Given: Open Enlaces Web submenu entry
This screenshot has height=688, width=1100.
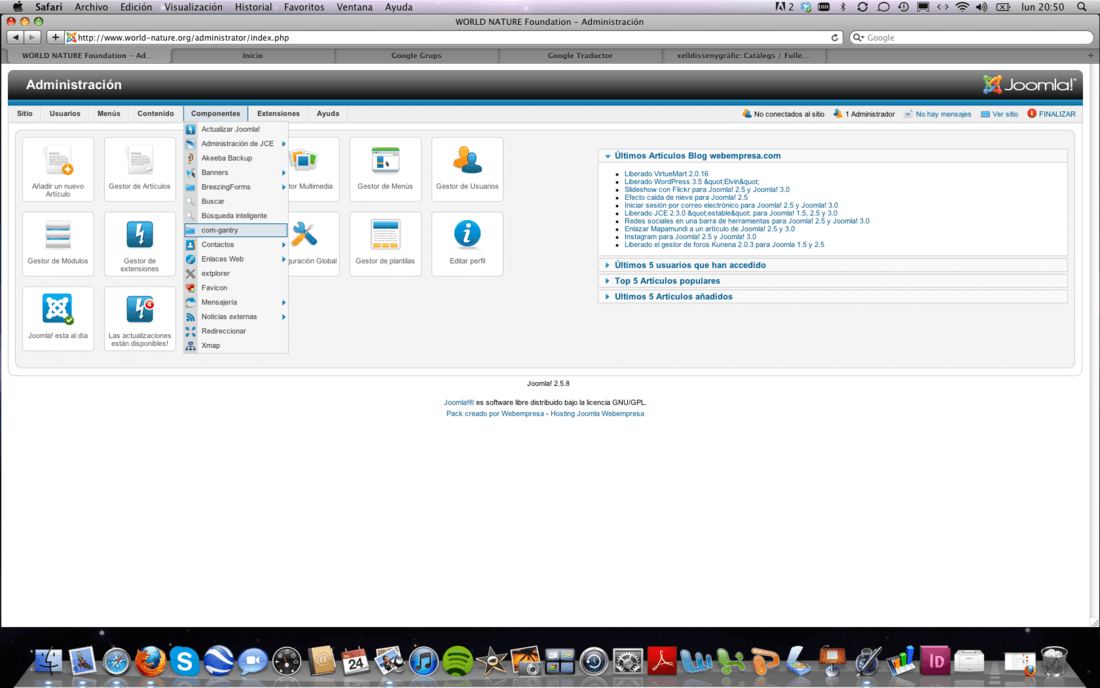Looking at the screenshot, I should pyautogui.click(x=236, y=259).
